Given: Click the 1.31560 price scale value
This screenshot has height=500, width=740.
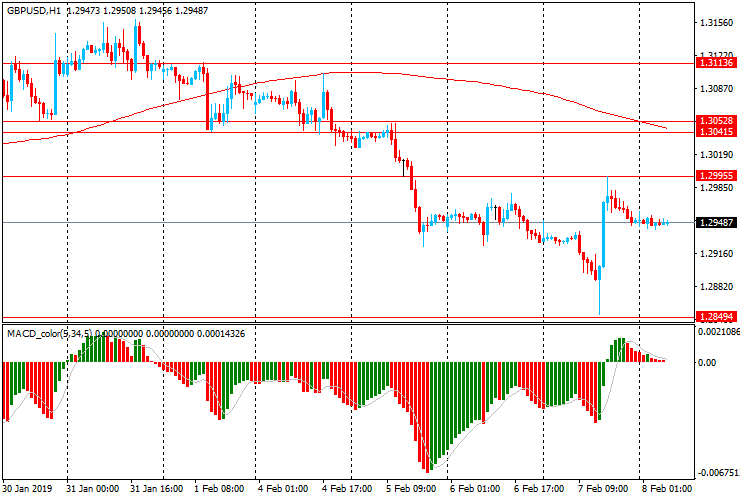Looking at the screenshot, I should [x=715, y=23].
